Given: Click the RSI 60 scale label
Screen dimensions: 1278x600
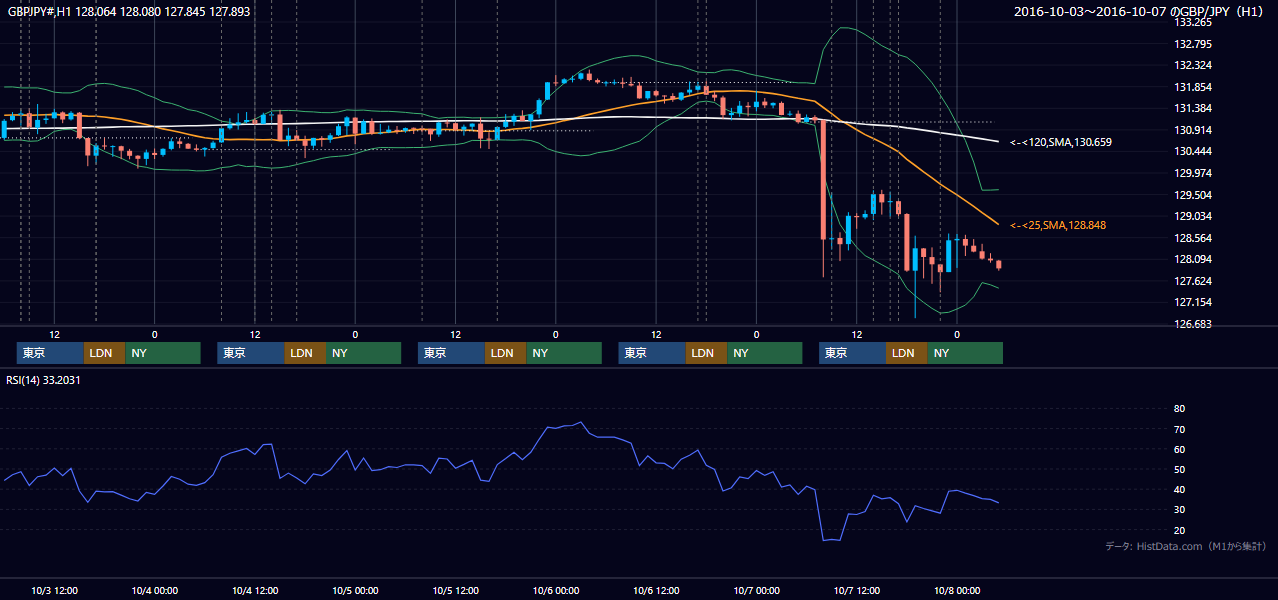Looking at the screenshot, I should 1179,449.
